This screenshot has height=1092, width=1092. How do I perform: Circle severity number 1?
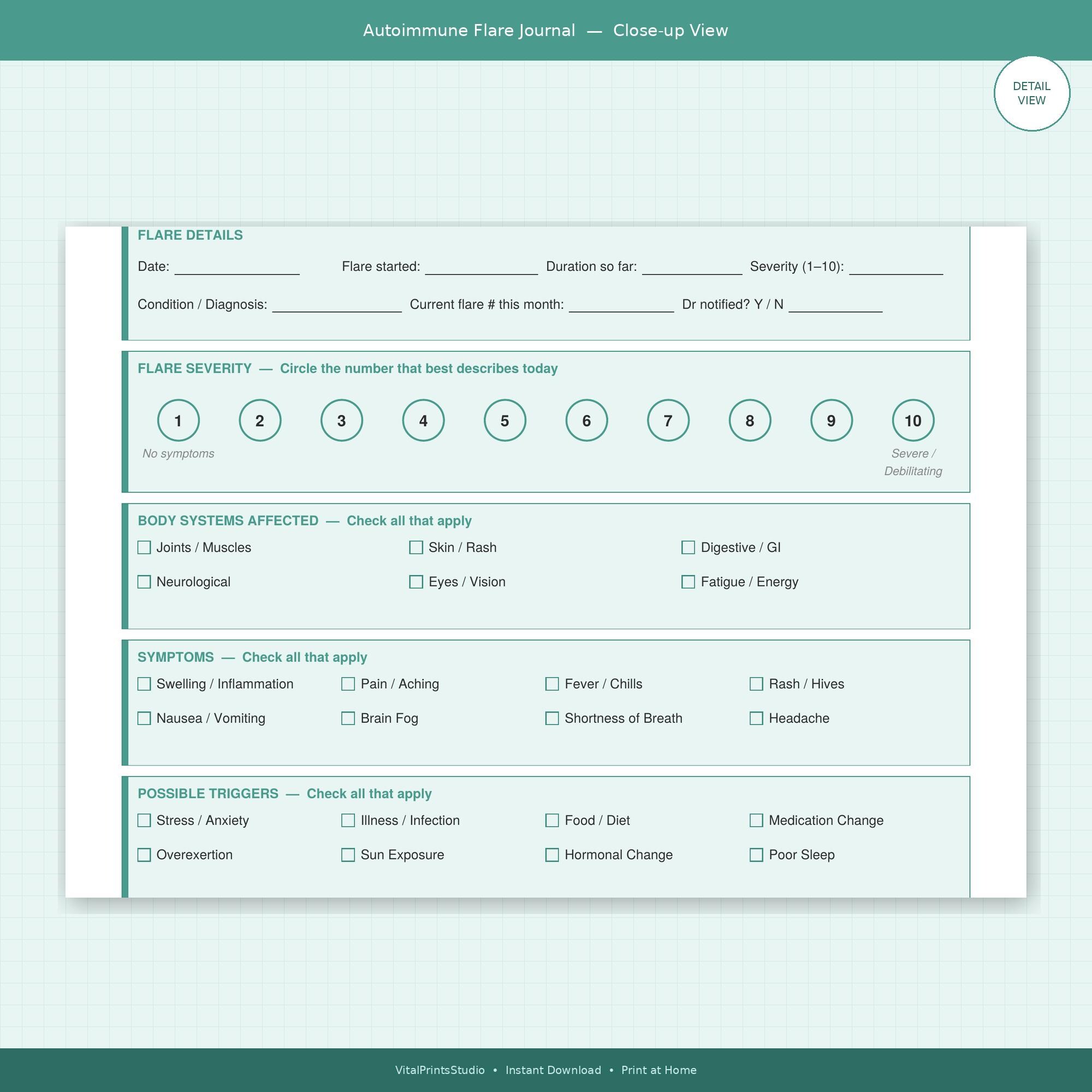(178, 420)
